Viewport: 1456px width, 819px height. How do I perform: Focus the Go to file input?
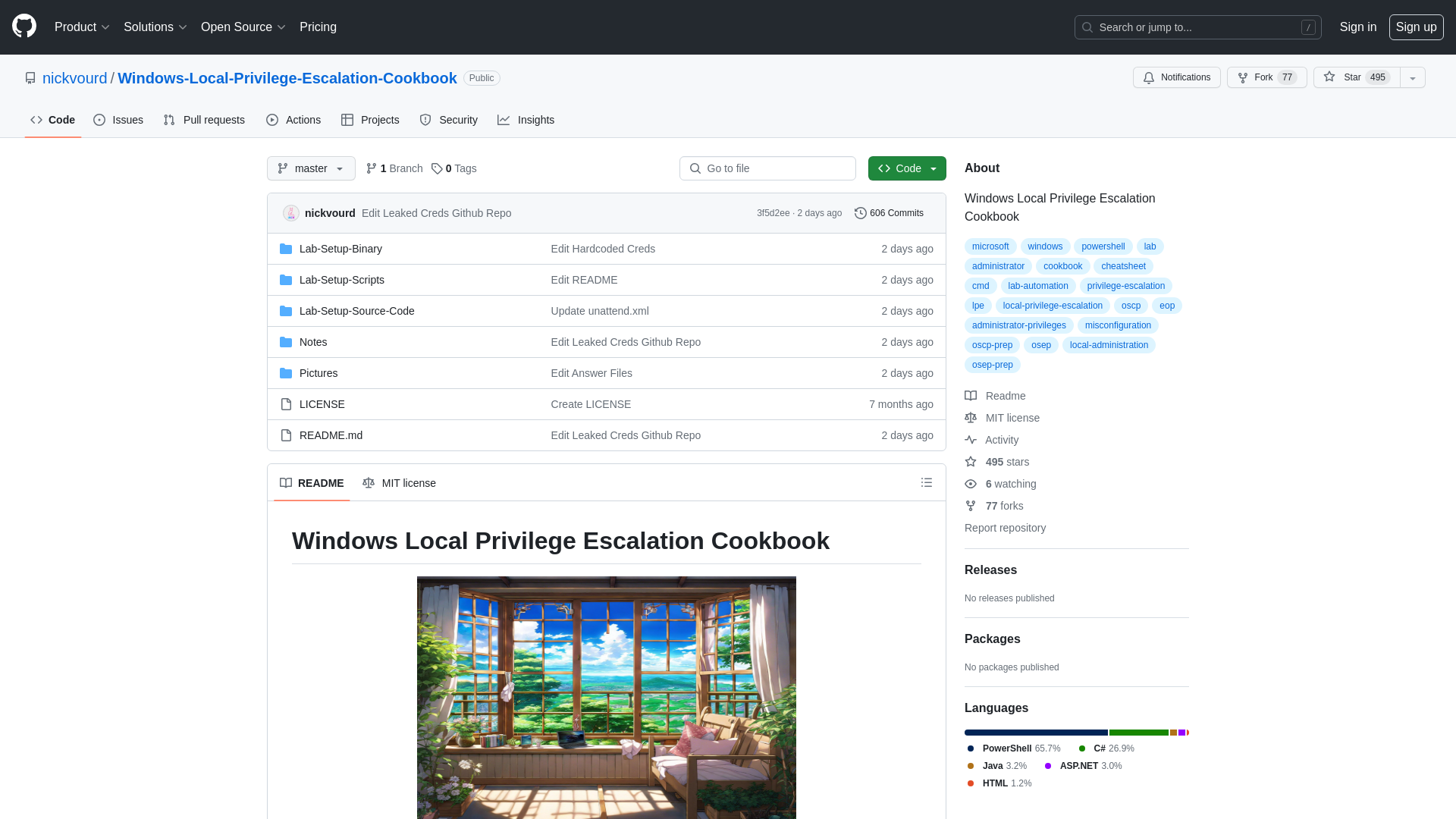point(767,168)
